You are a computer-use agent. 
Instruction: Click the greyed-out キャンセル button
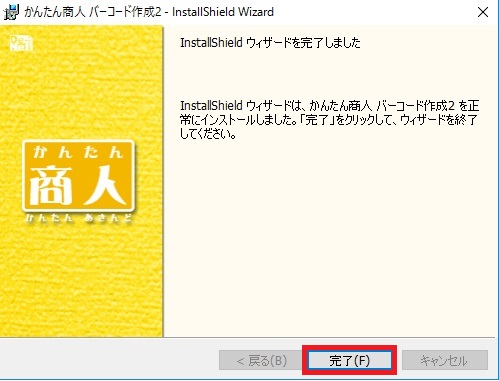(x=445, y=360)
